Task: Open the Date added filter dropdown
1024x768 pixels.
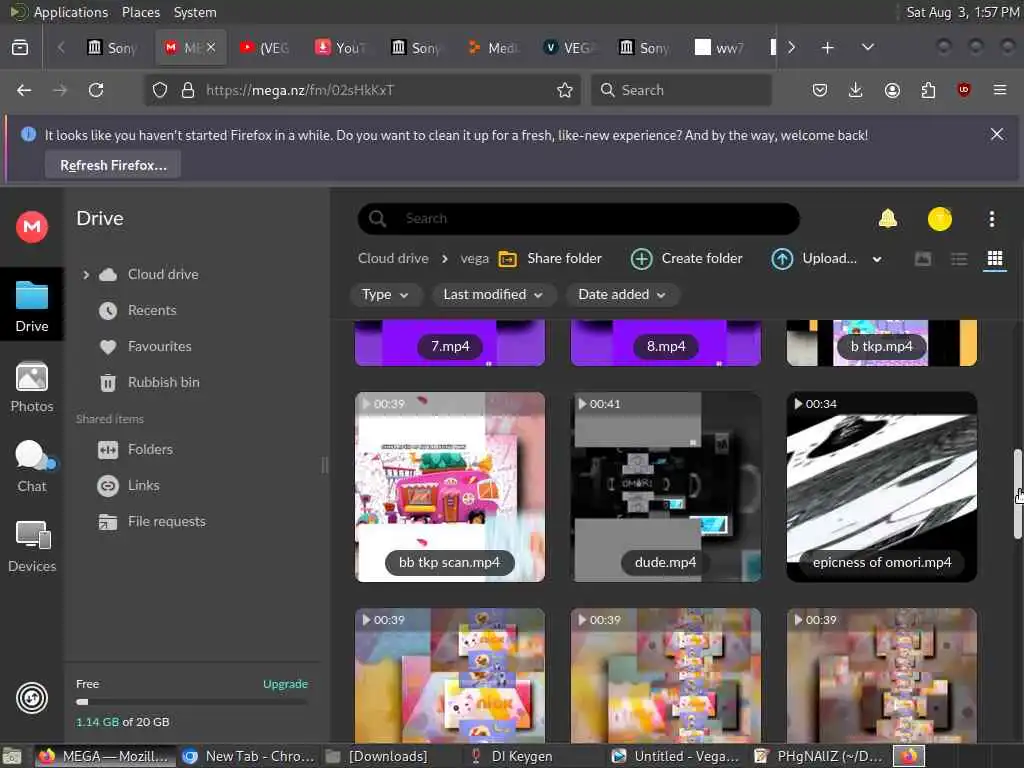Action: [x=622, y=295]
